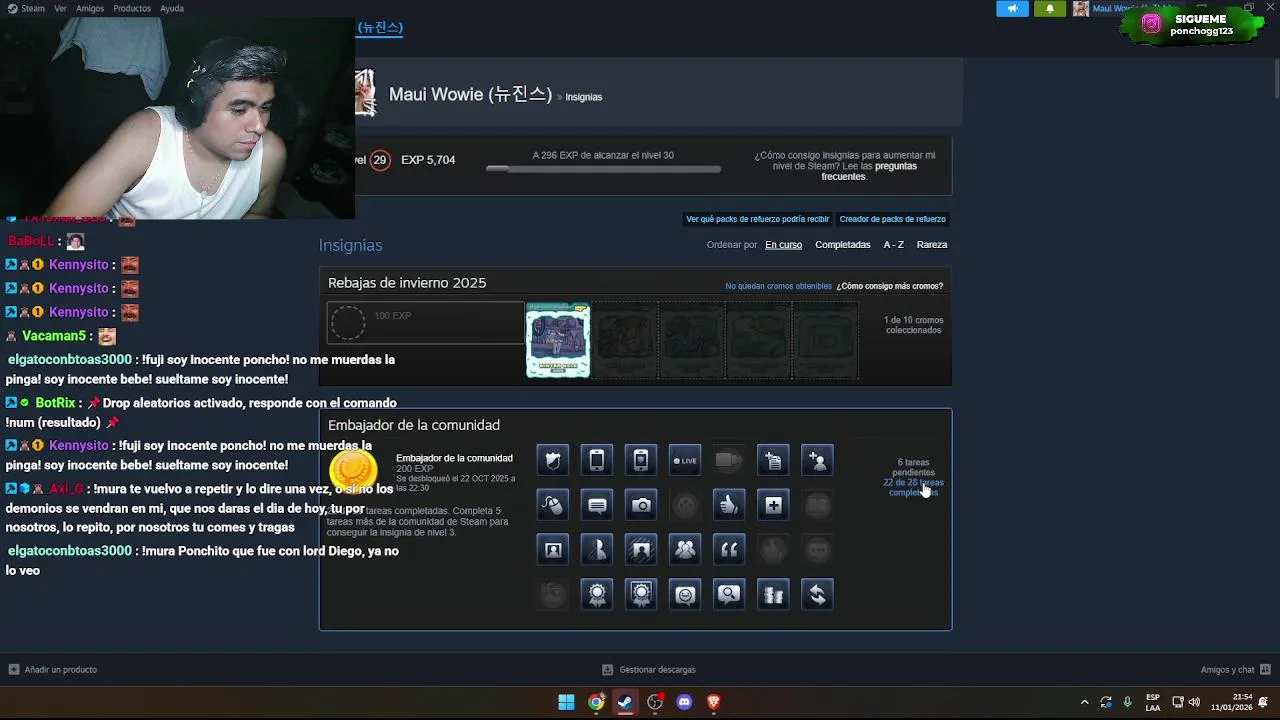Image resolution: width=1280 pixels, height=720 pixels.
Task: Click the volume icon in system tray
Action: (x=1194, y=702)
